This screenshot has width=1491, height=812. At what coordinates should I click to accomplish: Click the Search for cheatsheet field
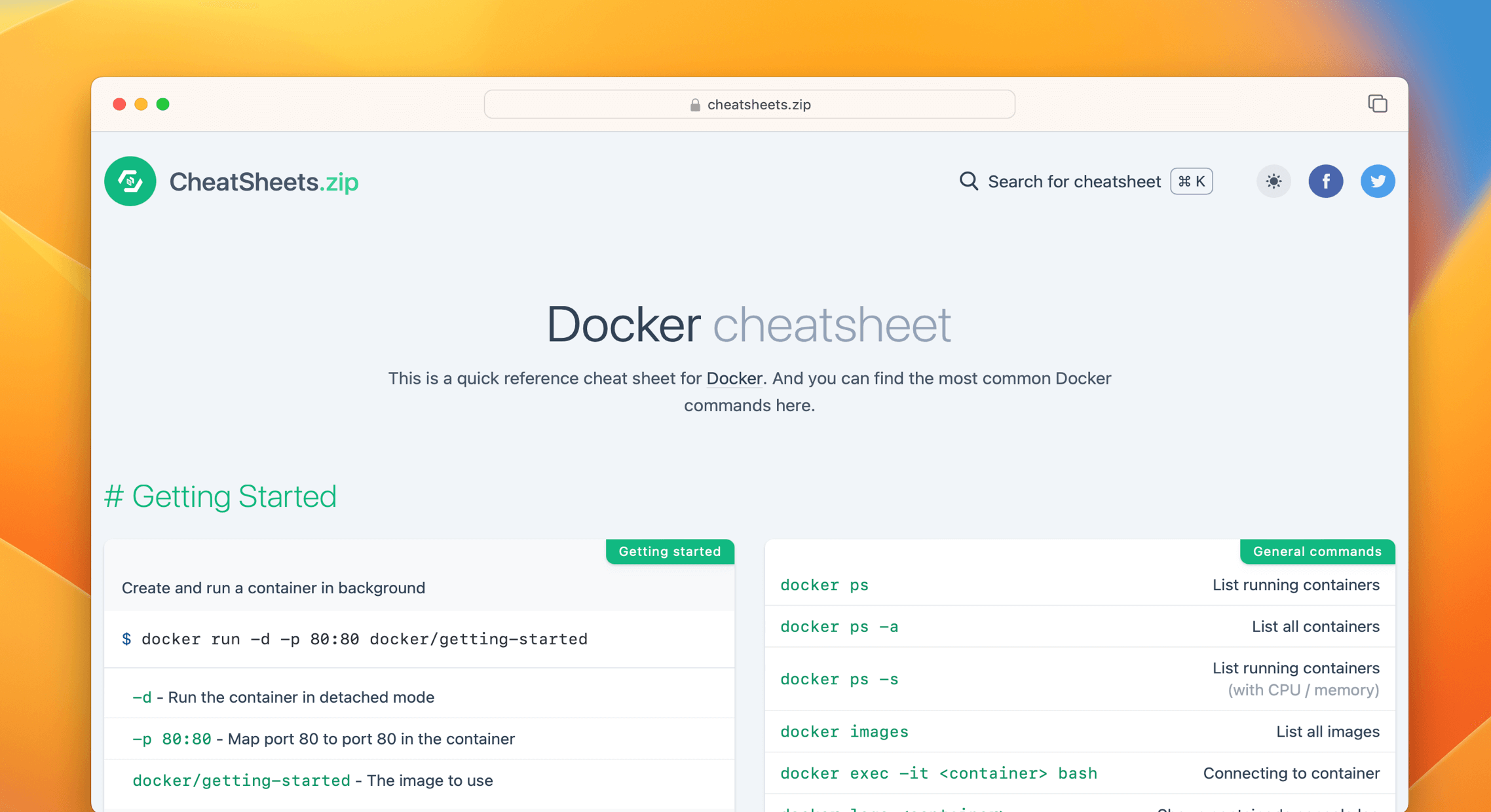click(1074, 181)
